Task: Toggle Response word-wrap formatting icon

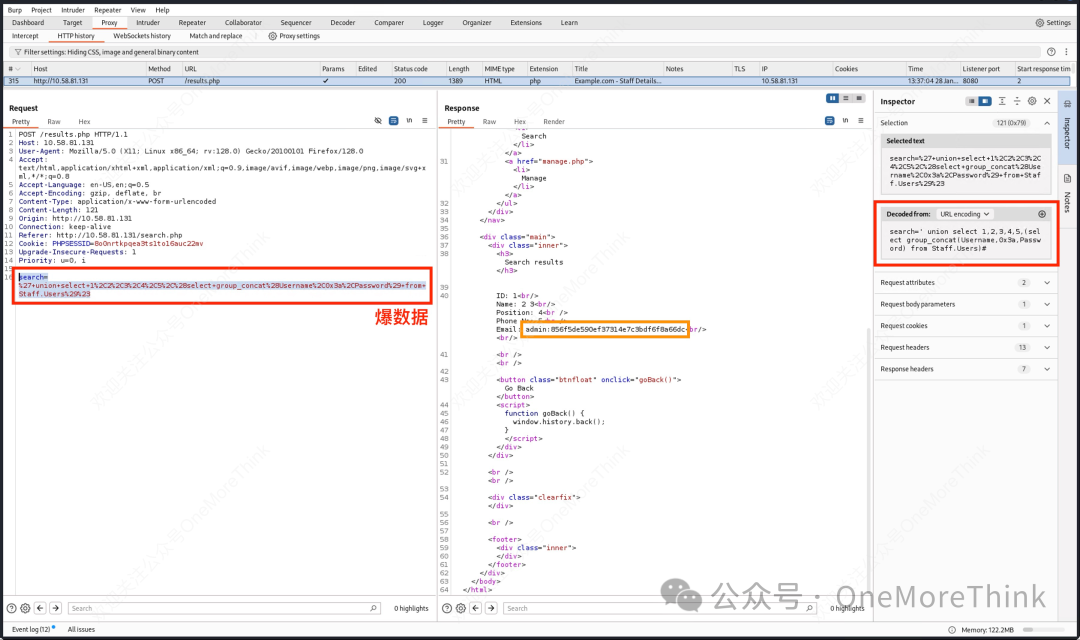Action: tap(829, 121)
